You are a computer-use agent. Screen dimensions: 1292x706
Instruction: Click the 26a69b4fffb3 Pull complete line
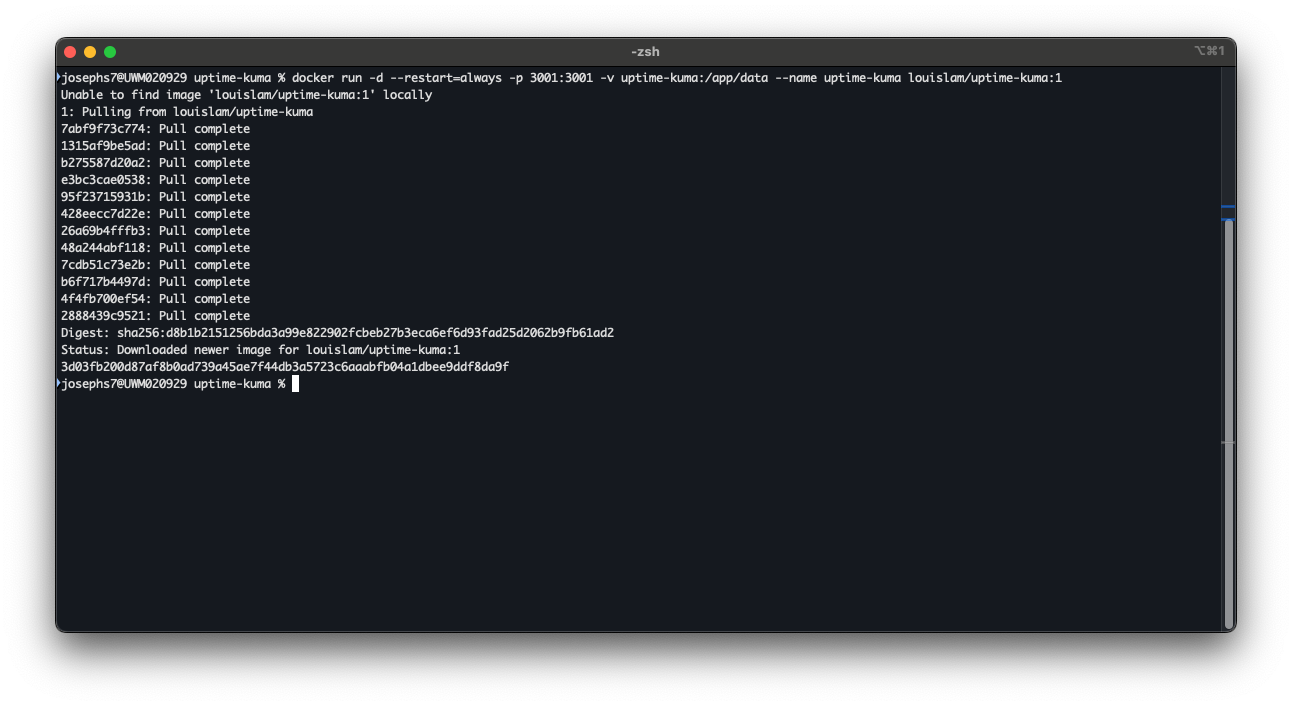155,231
